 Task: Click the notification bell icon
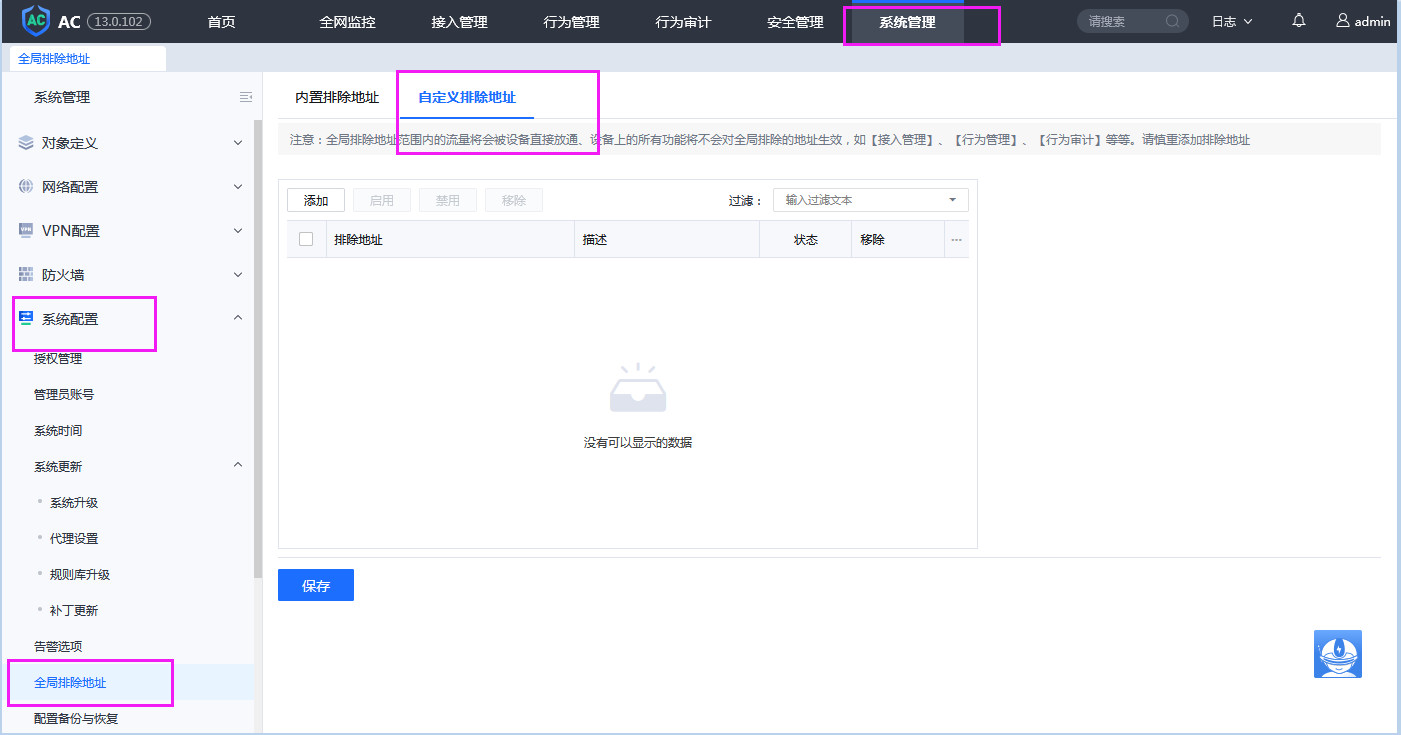point(1299,21)
